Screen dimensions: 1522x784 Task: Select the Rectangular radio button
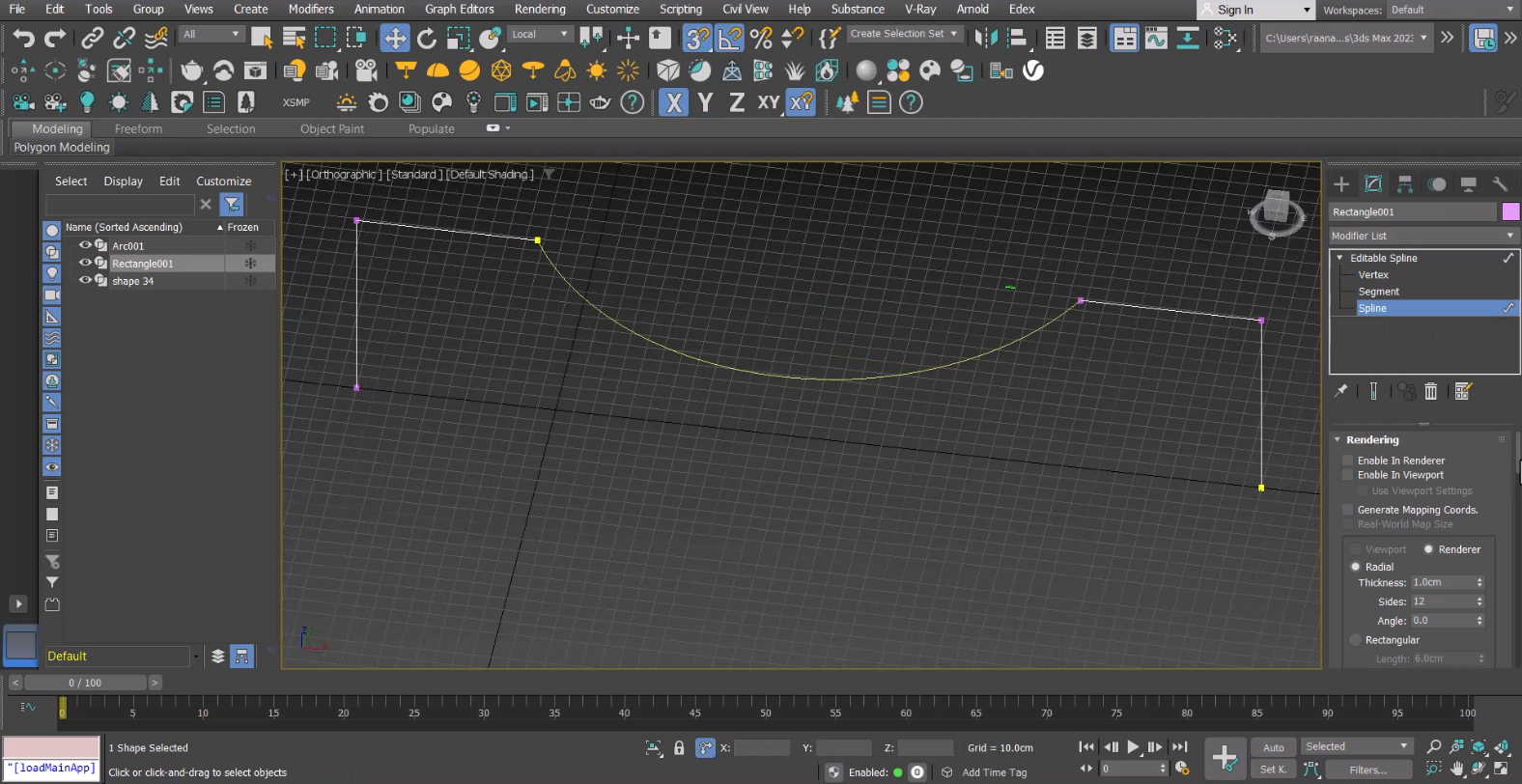(x=1356, y=640)
